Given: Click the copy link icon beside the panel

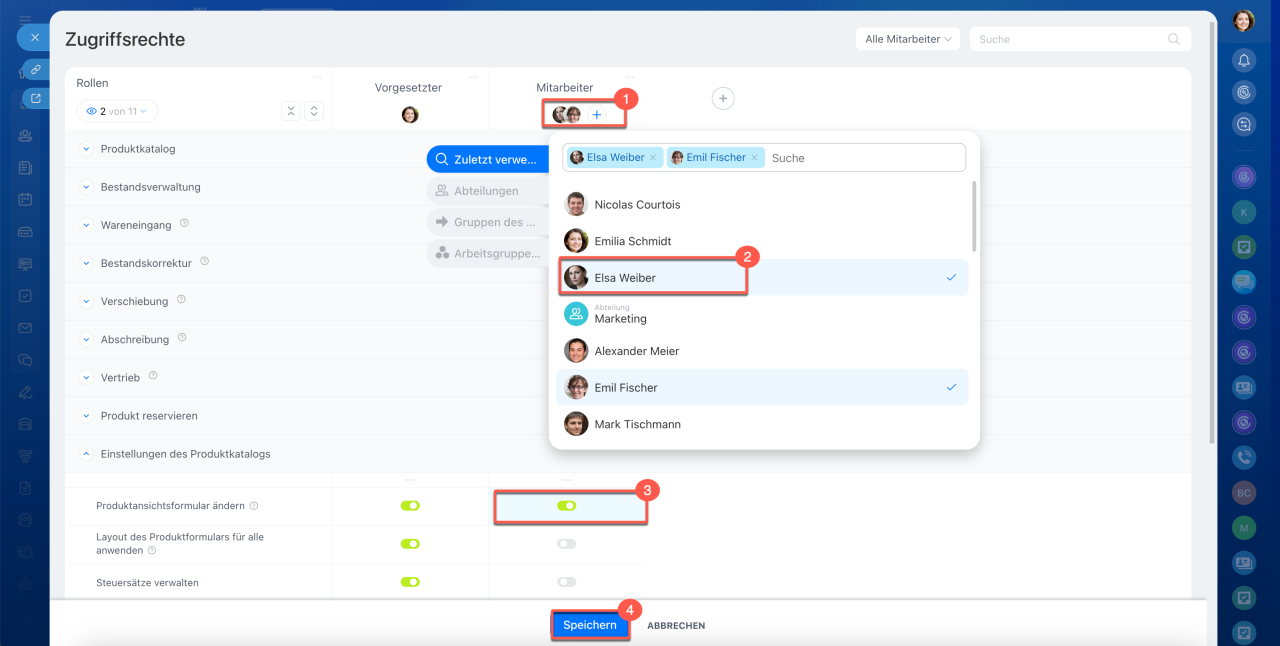Looking at the screenshot, I should (35, 69).
